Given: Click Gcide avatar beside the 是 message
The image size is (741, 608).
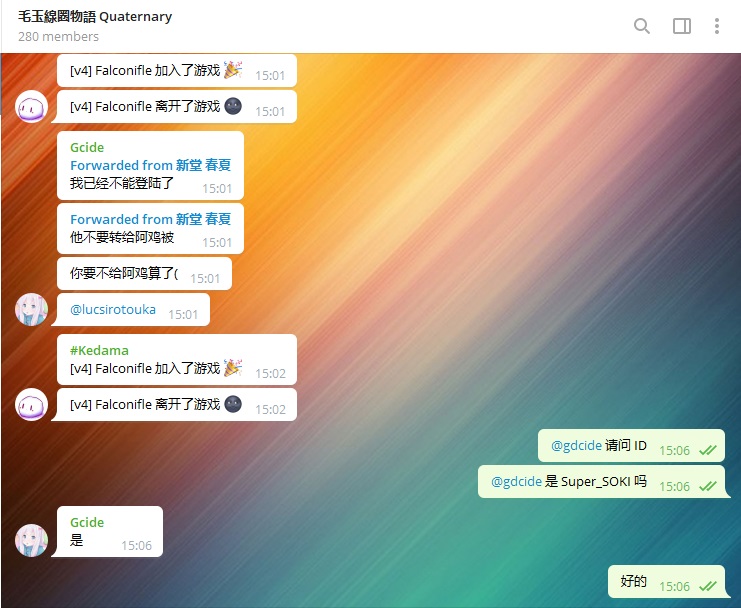Looking at the screenshot, I should [32, 540].
